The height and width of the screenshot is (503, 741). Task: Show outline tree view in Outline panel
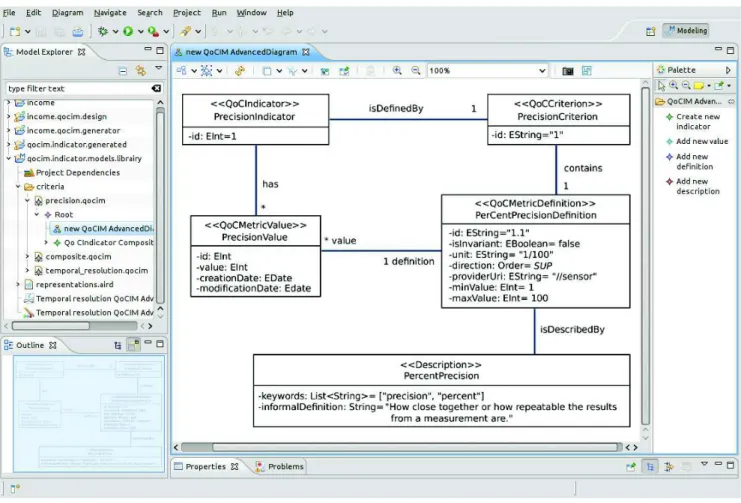pos(118,346)
